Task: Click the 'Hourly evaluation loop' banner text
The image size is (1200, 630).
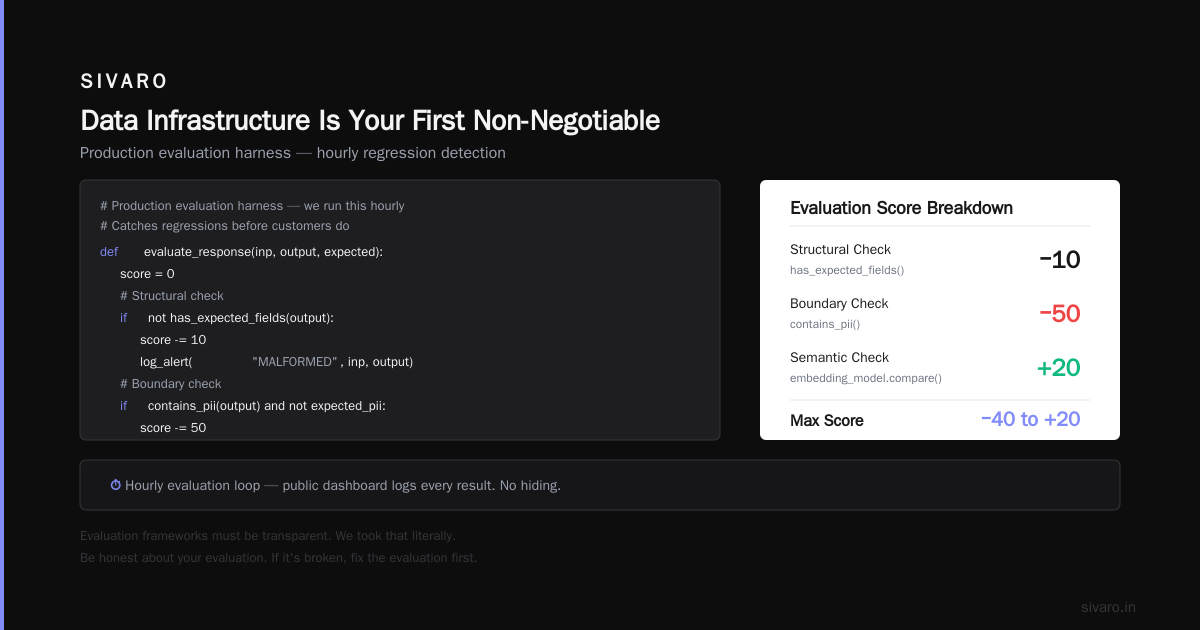Action: click(x=343, y=485)
